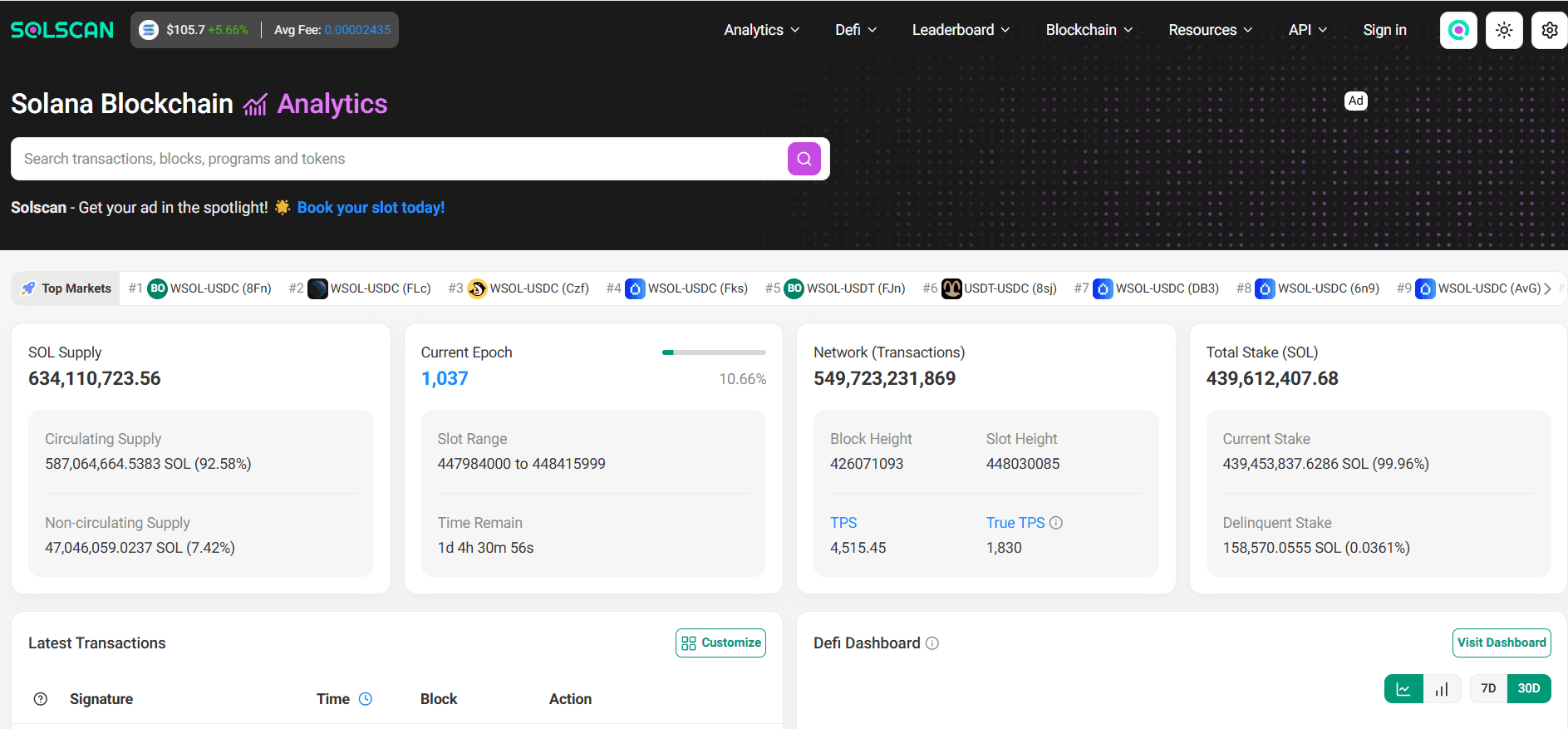Click the Time Remain value 1d 4h 30m 56s
Screen dimensions: 1568x729
point(485,548)
